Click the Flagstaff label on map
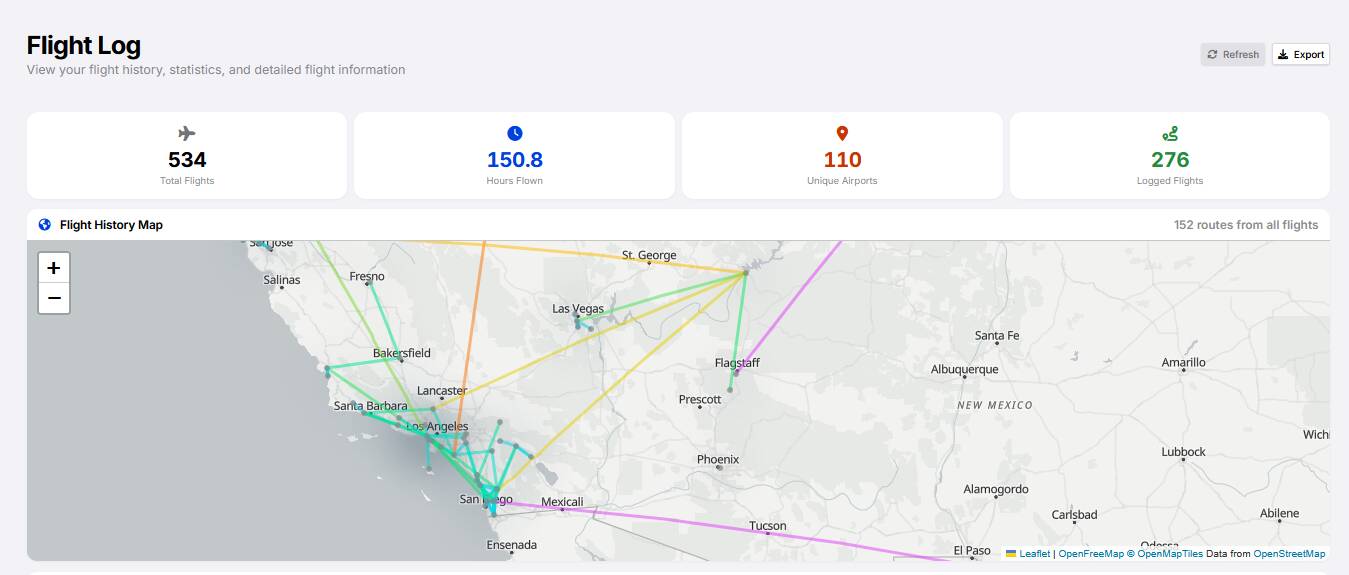This screenshot has height=575, width=1349. (738, 362)
